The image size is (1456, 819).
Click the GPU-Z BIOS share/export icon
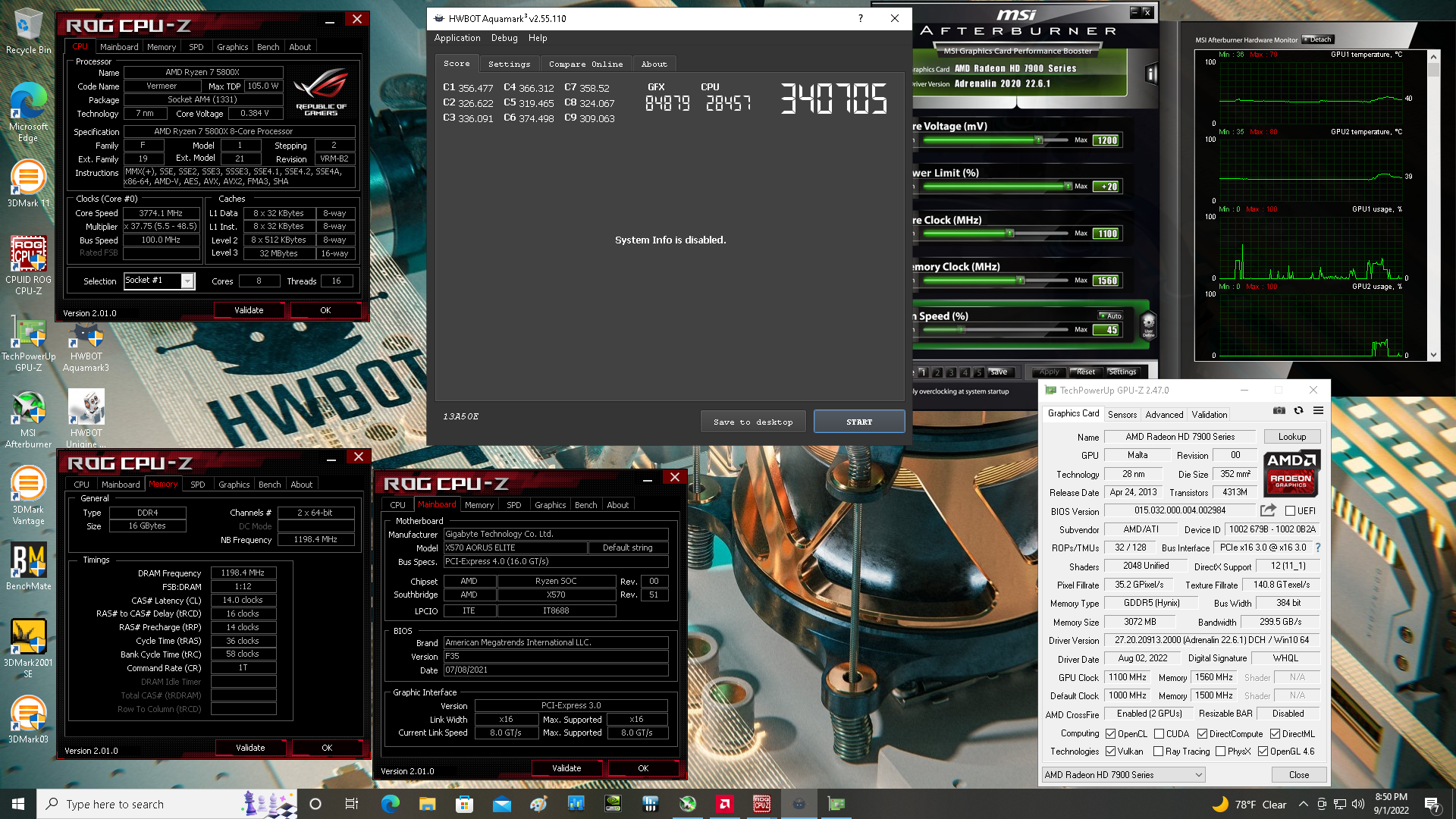pyautogui.click(x=1268, y=510)
